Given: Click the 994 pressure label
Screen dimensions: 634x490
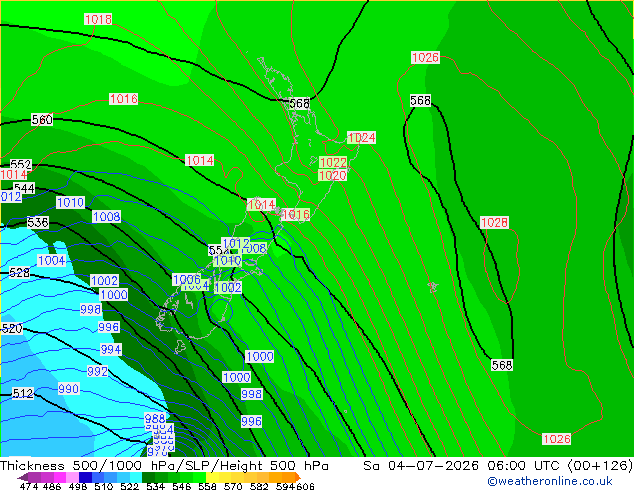Looking at the screenshot, I should point(111,349).
